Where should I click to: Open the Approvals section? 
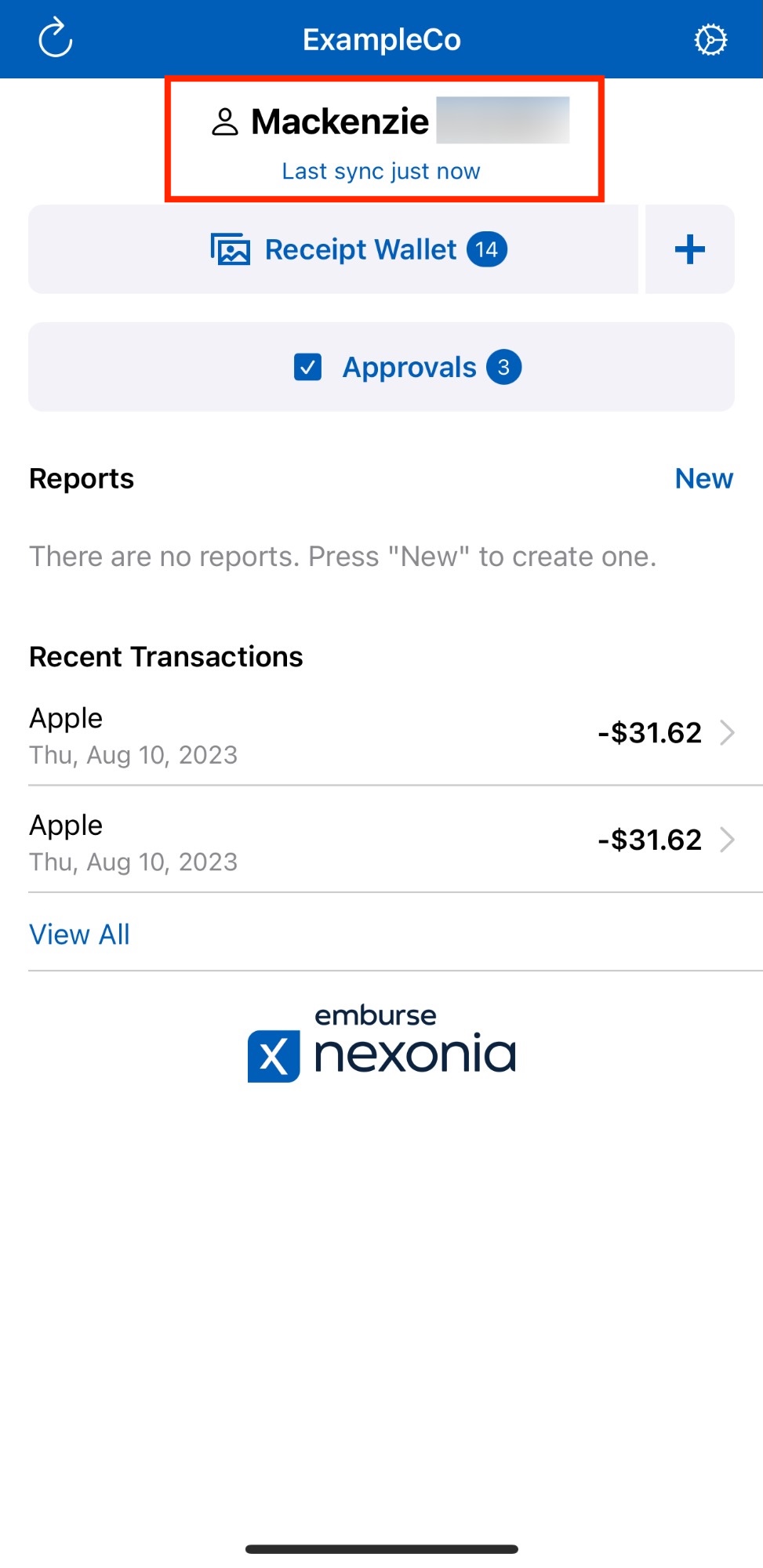(409, 367)
